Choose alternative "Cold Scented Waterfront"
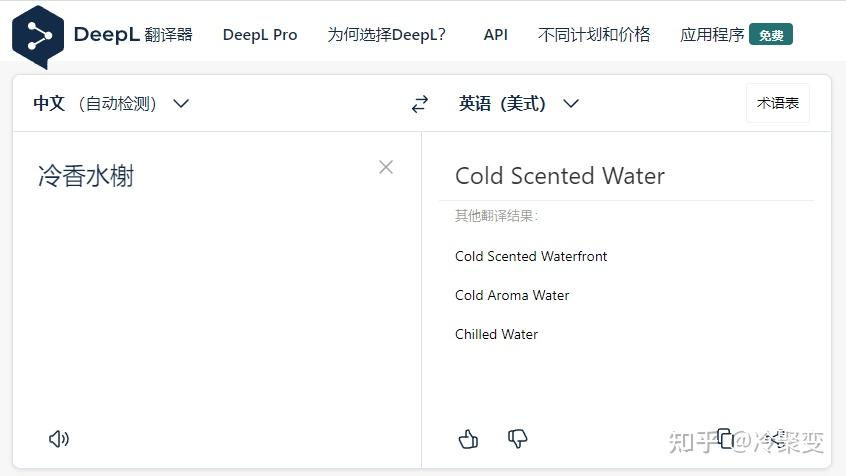 click(x=531, y=256)
